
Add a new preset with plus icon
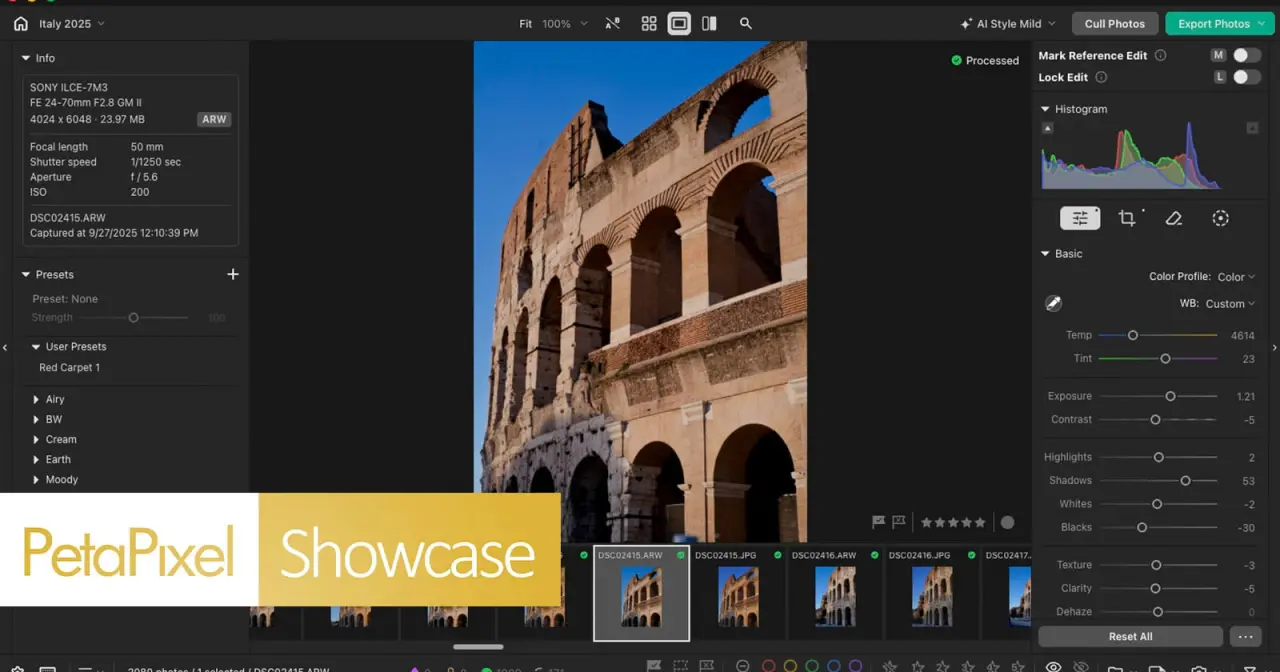[x=233, y=274]
